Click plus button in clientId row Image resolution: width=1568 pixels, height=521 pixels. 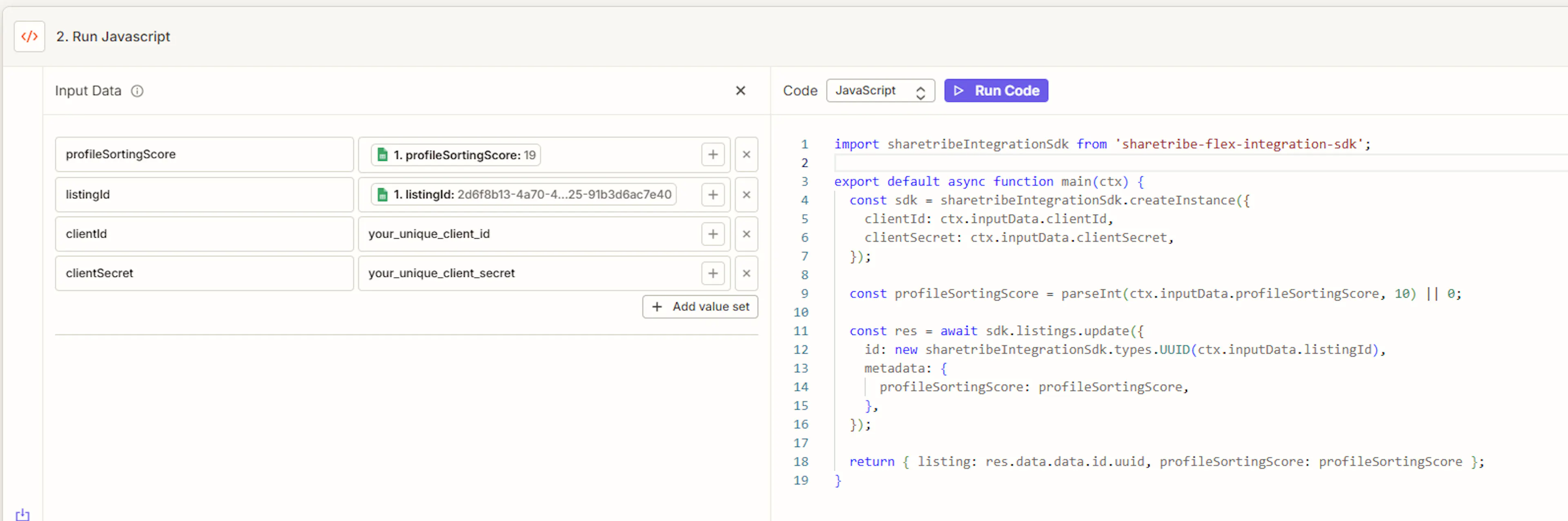[713, 234]
